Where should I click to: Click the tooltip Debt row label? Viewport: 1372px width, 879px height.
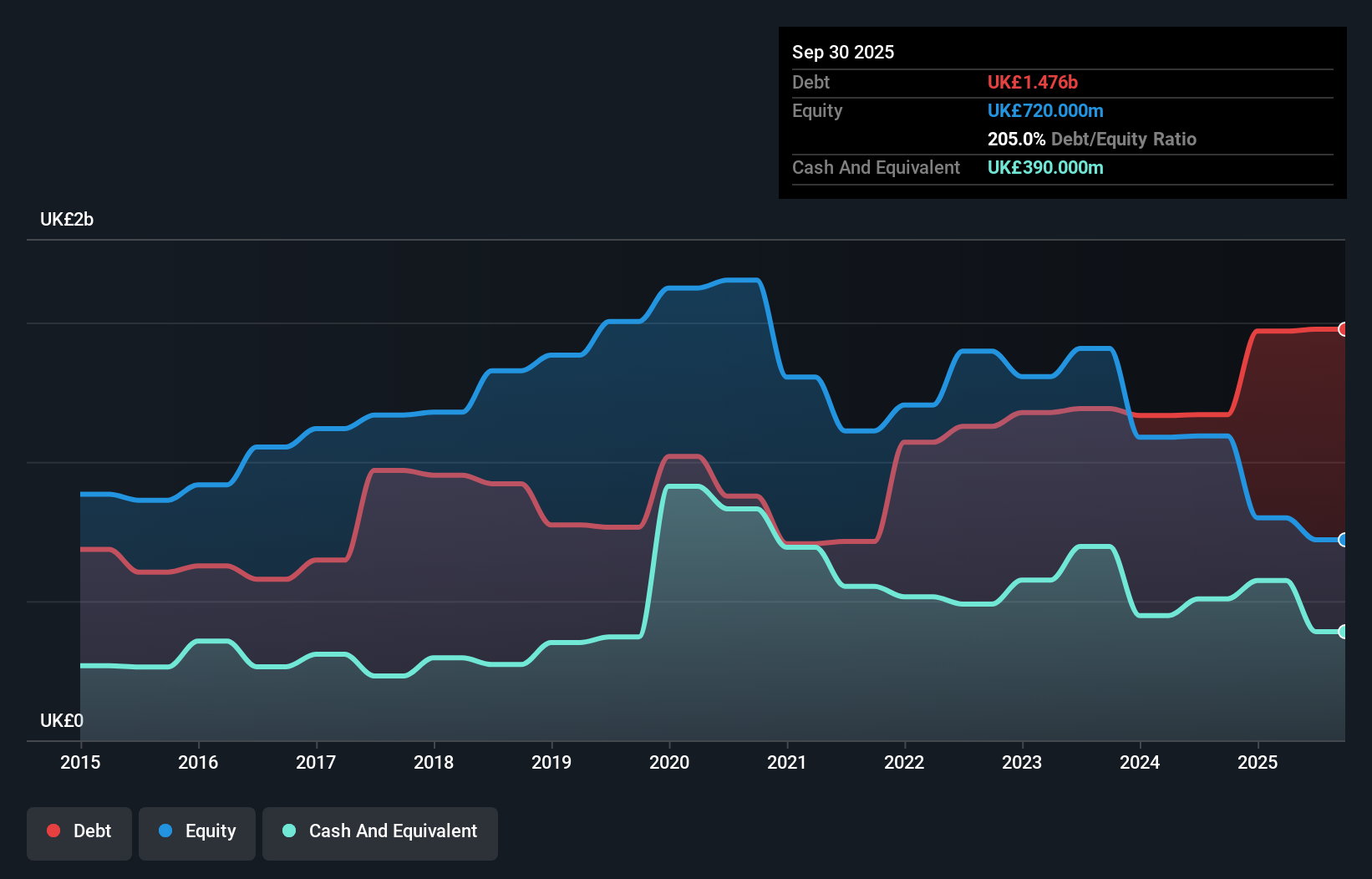click(810, 82)
